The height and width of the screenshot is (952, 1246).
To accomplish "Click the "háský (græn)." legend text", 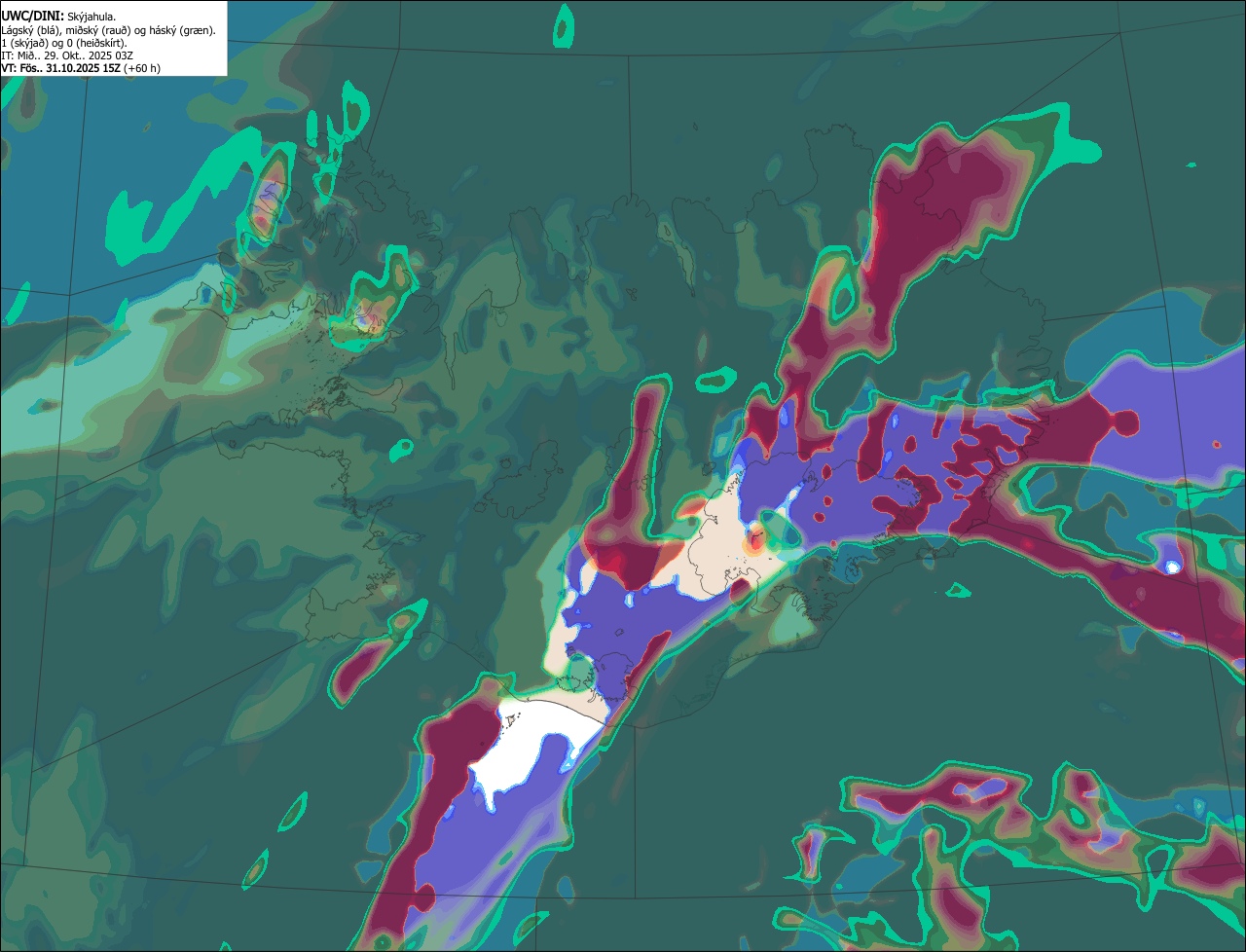I will (182, 31).
